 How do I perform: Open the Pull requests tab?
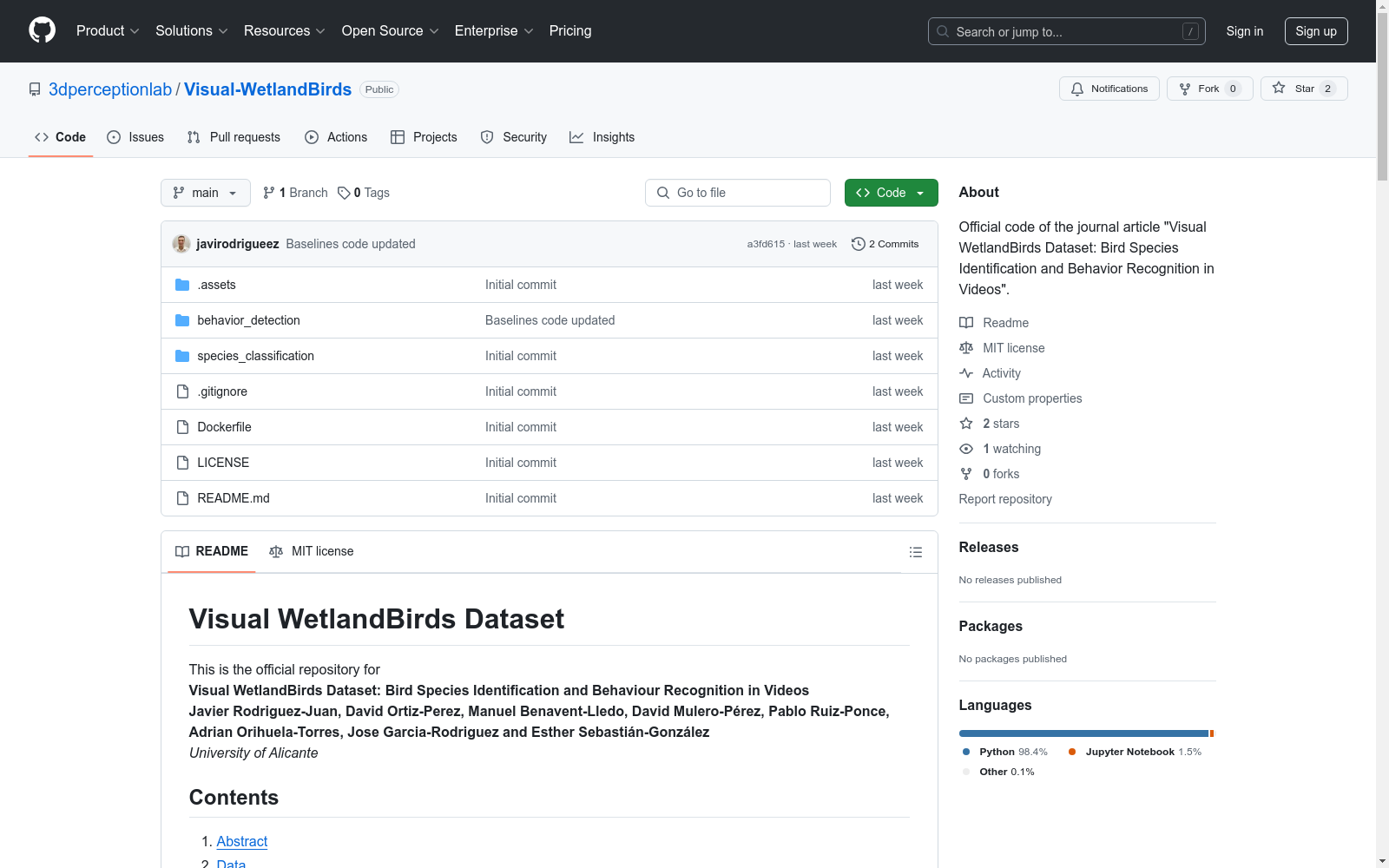[234, 137]
